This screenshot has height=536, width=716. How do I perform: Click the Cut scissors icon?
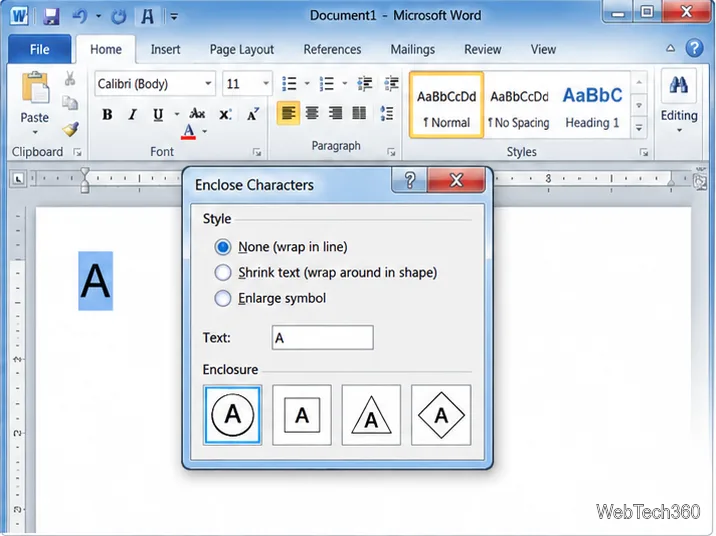70,79
